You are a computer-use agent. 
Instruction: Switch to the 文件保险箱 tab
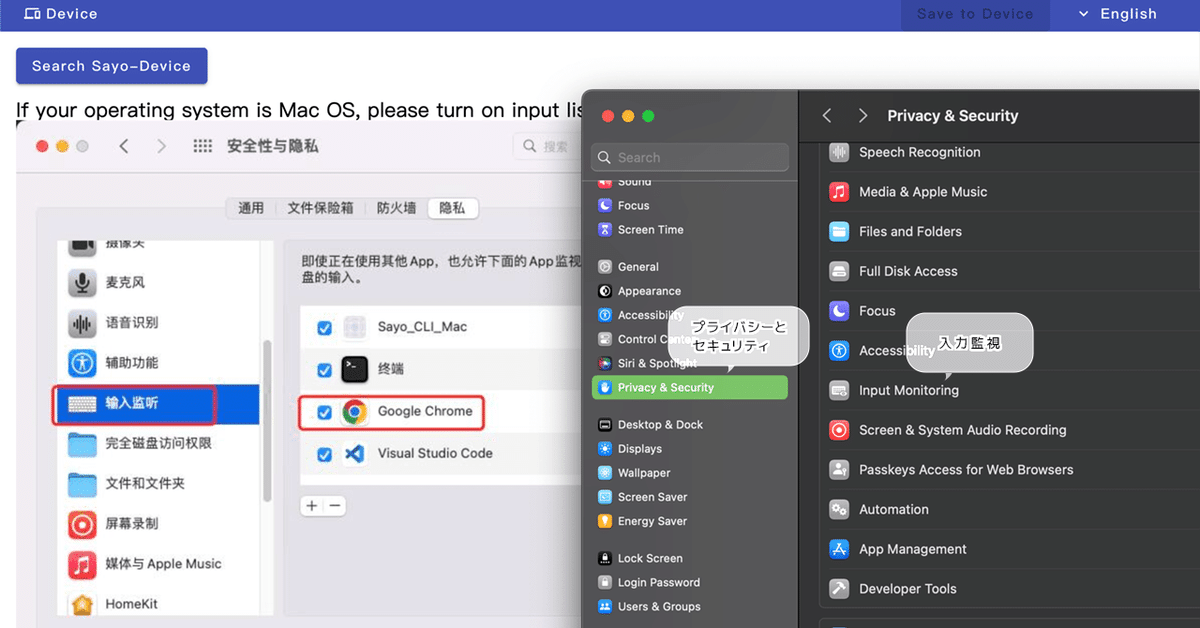320,208
